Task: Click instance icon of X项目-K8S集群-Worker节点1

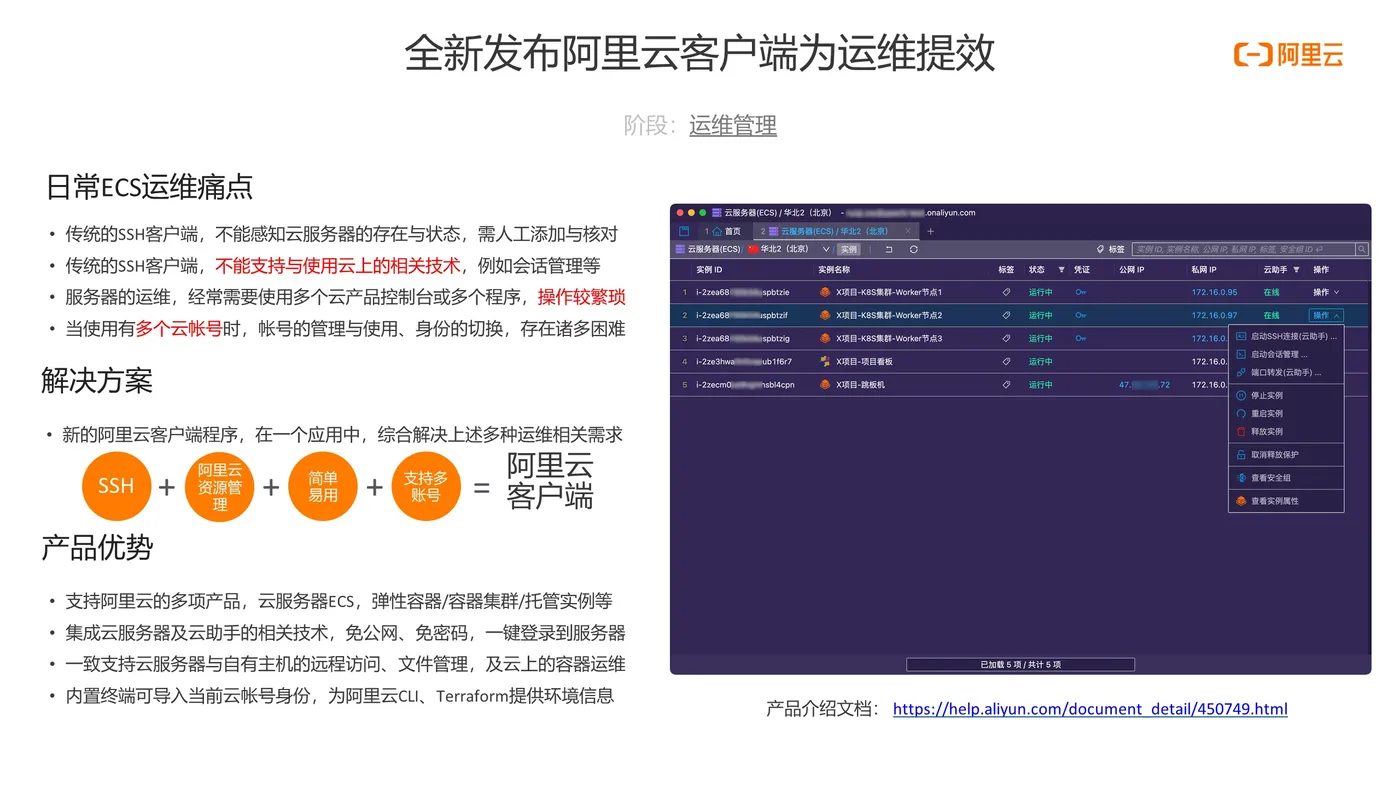Action: click(825, 292)
